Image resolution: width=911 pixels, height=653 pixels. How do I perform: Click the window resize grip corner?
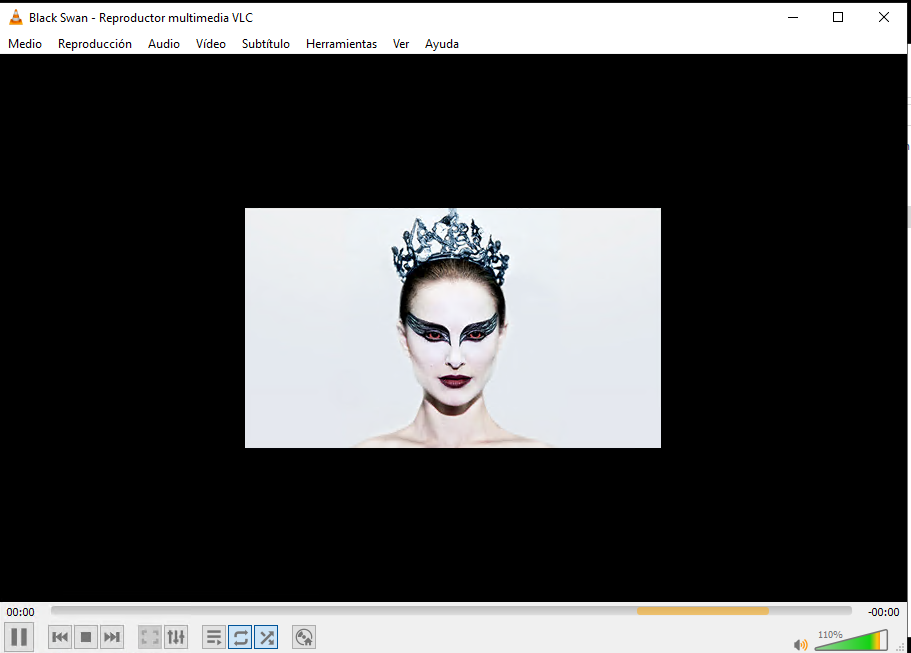[901, 647]
